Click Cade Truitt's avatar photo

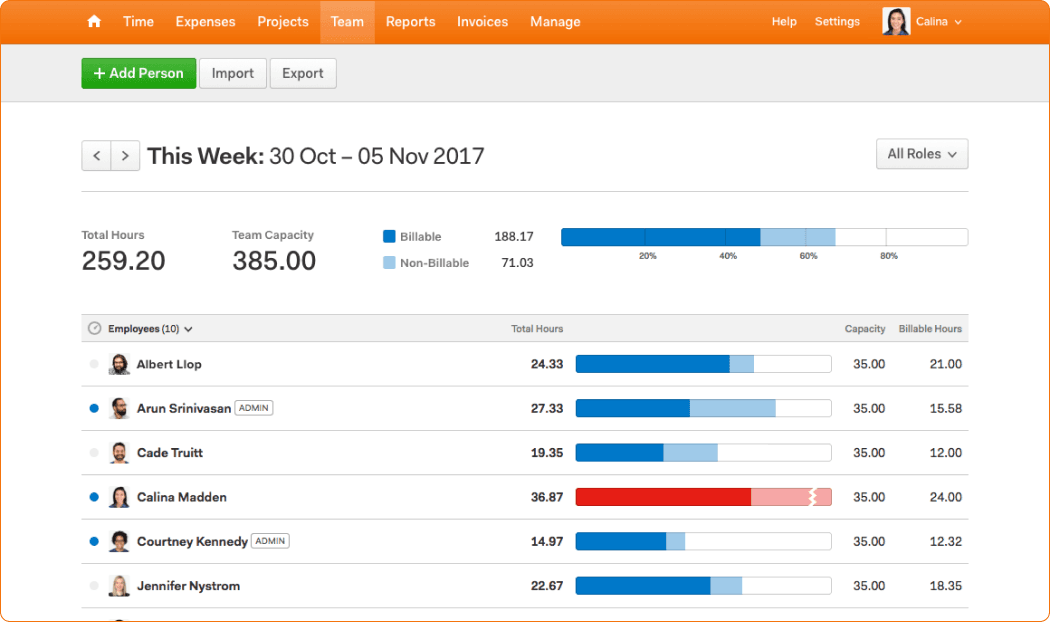point(119,453)
